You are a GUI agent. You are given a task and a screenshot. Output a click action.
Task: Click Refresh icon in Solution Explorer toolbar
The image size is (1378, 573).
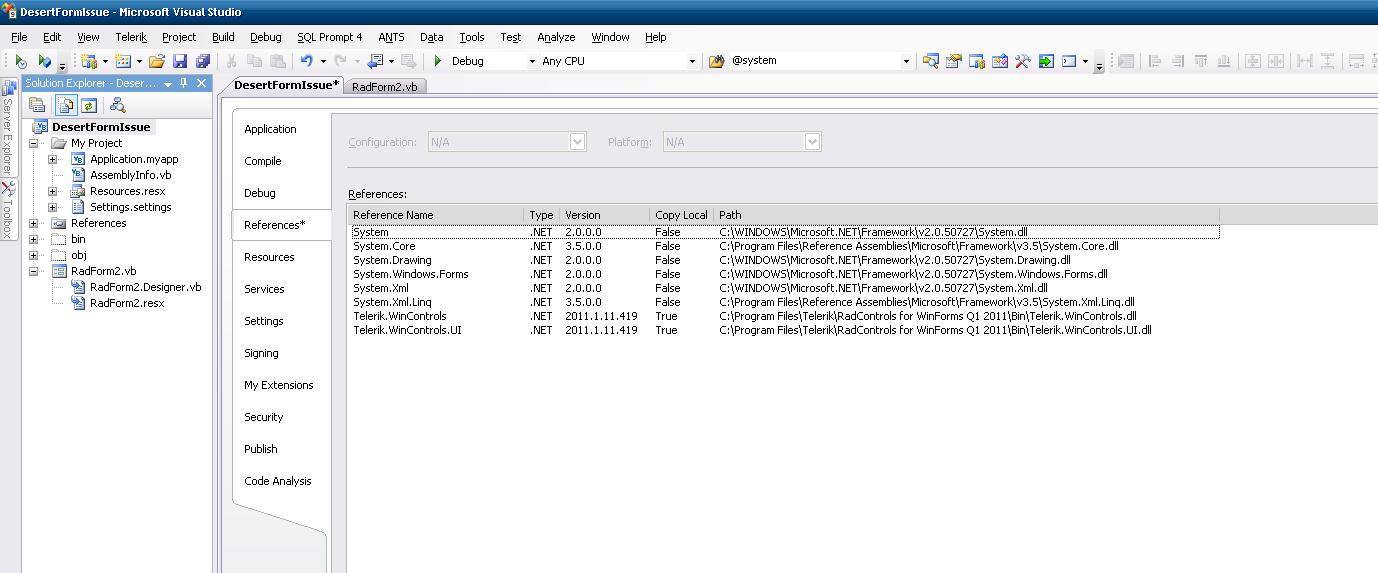[x=88, y=105]
